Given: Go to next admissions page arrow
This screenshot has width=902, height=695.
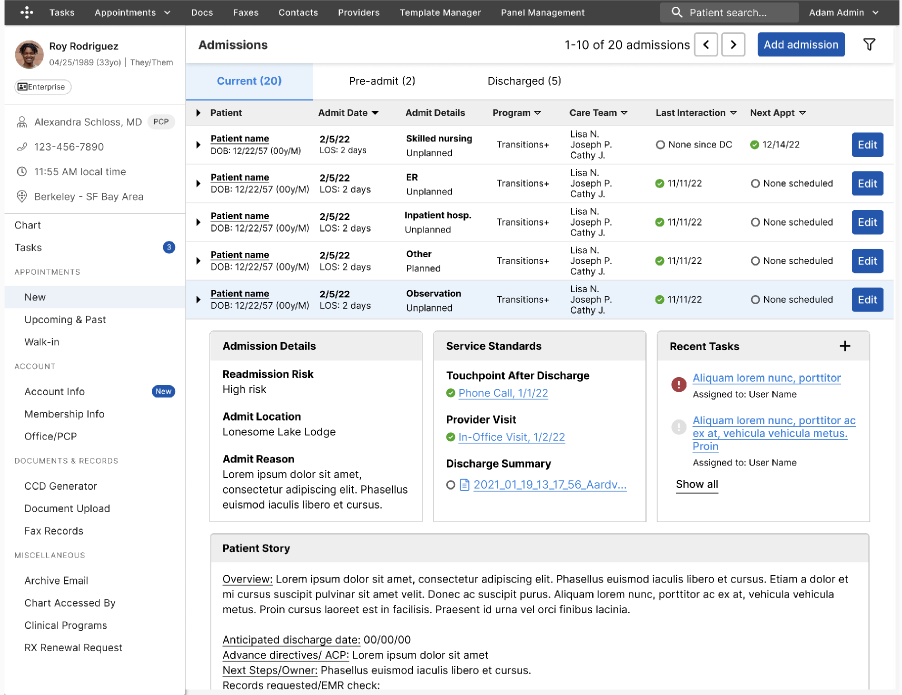Looking at the screenshot, I should click(x=733, y=44).
